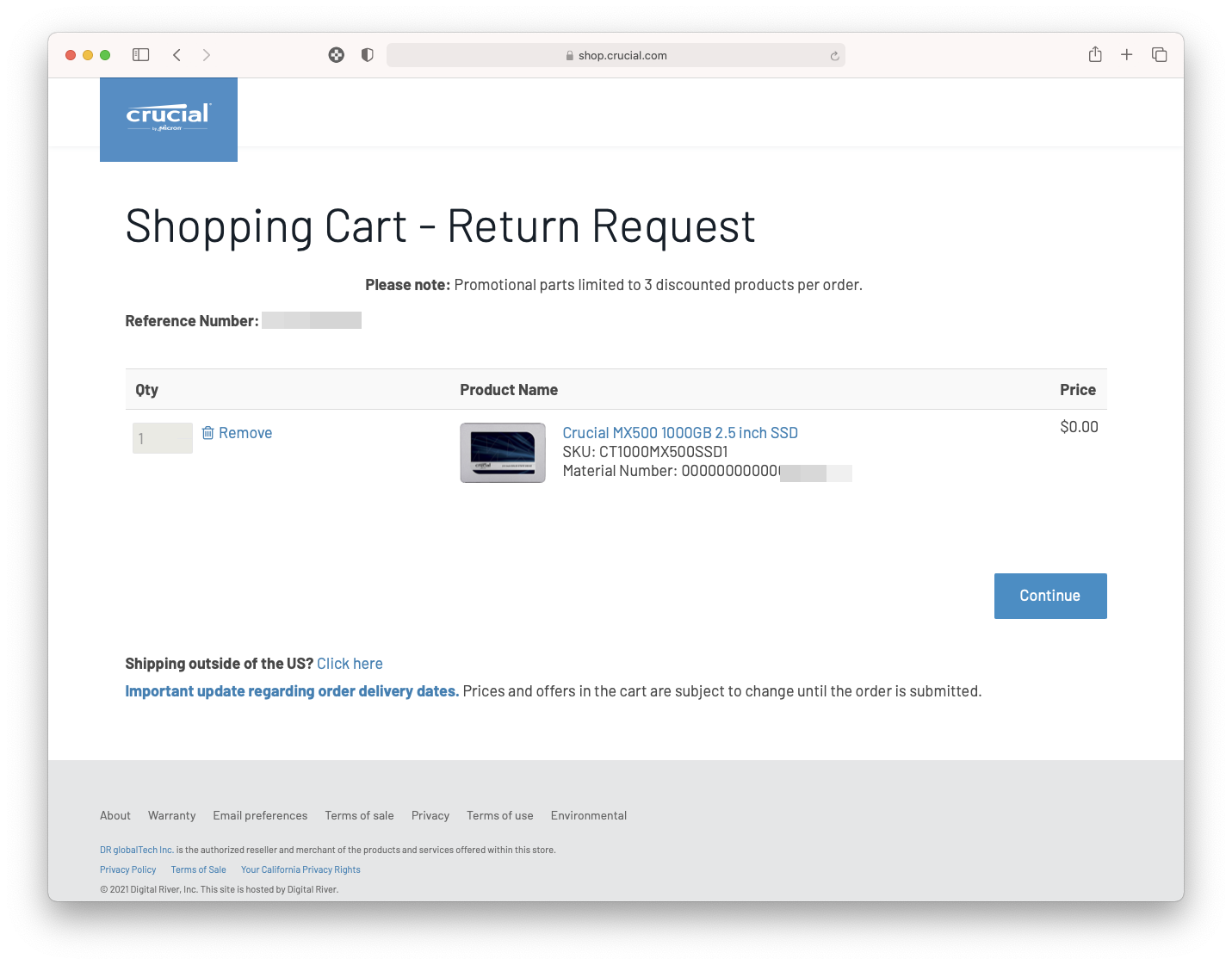Click the Continue button

[x=1050, y=596]
